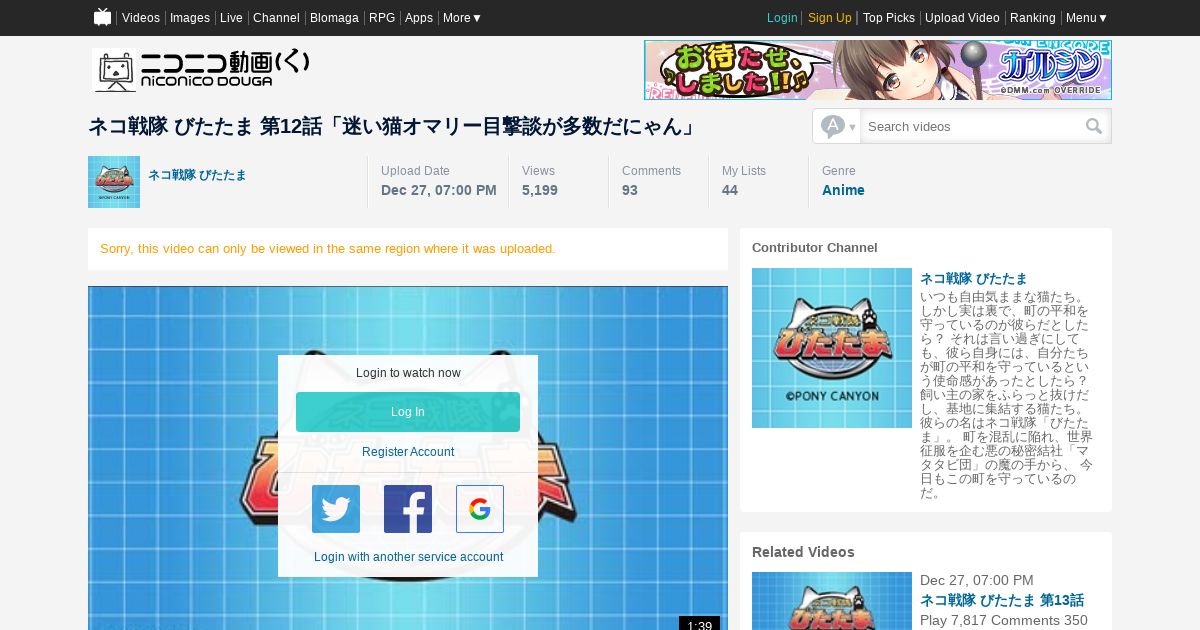Click the Login link in top bar

782,18
